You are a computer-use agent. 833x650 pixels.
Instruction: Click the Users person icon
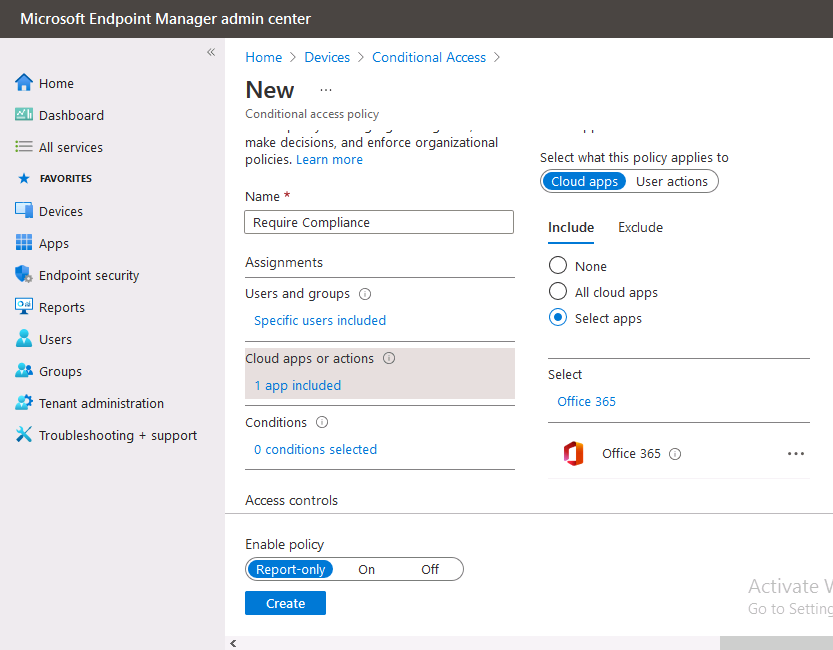tap(23, 338)
